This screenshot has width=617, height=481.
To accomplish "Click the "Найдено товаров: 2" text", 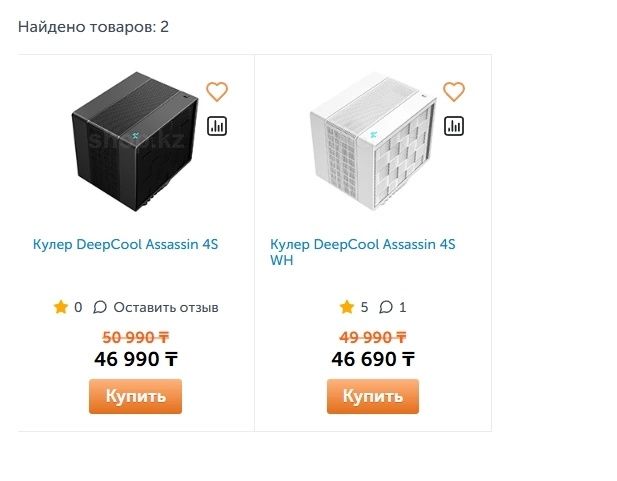I will (x=93, y=26).
